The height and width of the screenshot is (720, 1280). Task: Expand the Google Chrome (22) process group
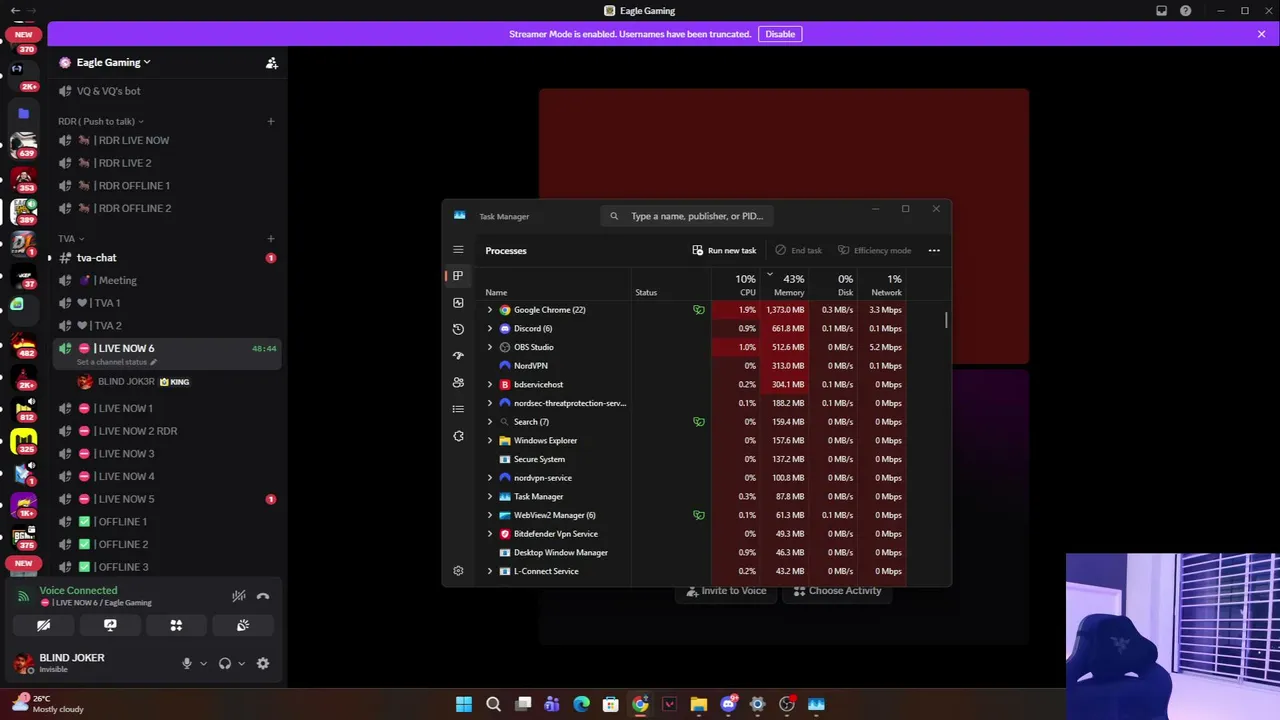490,310
